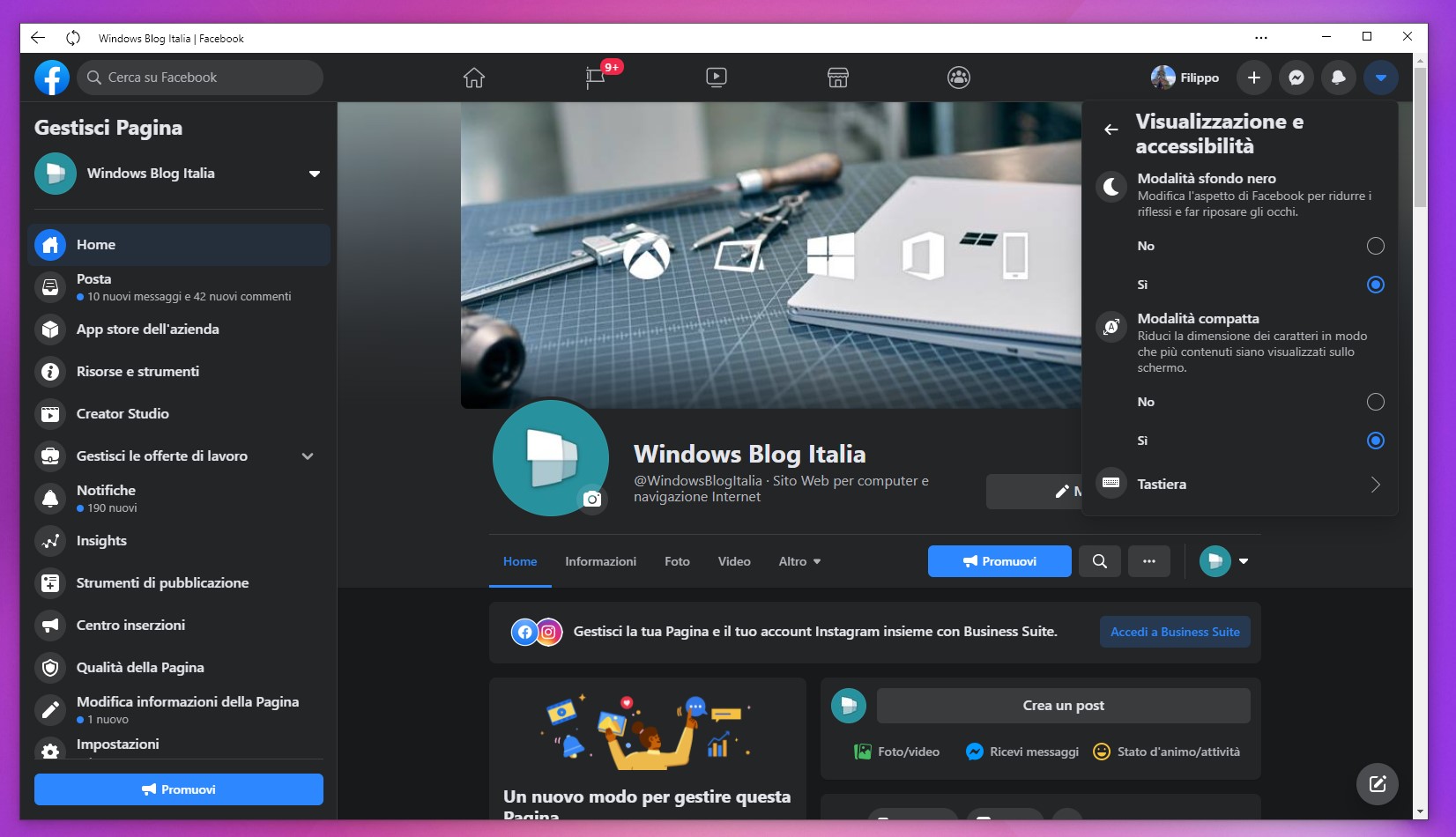Select No for Modalità compatta
Screen dimensions: 1456x837
tap(1375, 402)
